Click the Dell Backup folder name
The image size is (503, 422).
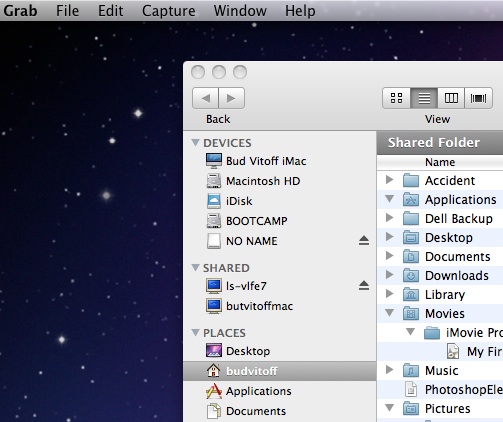(x=459, y=219)
